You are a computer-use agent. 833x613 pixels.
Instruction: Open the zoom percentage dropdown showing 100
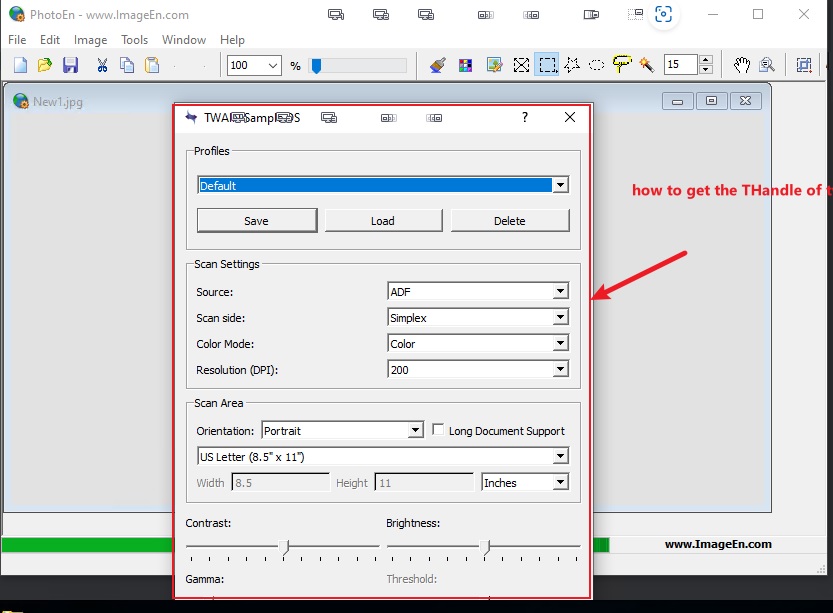[273, 65]
